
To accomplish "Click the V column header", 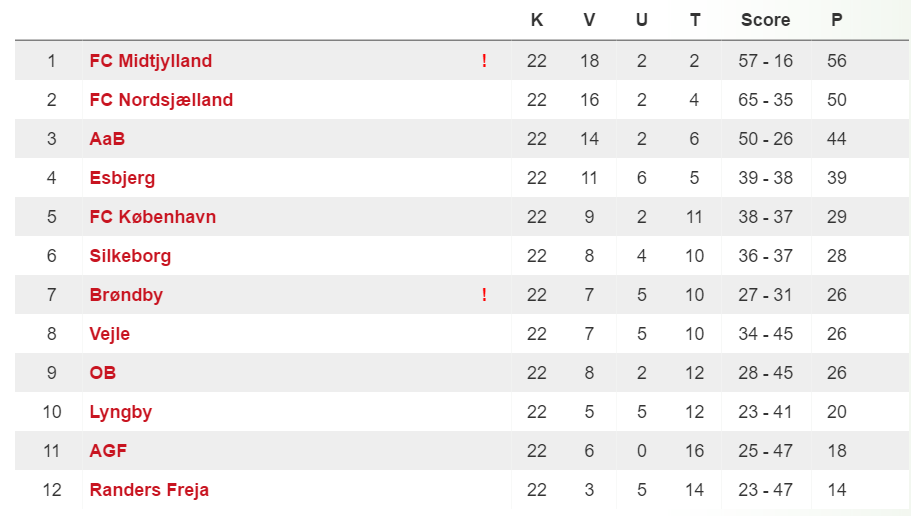I will tap(589, 20).
